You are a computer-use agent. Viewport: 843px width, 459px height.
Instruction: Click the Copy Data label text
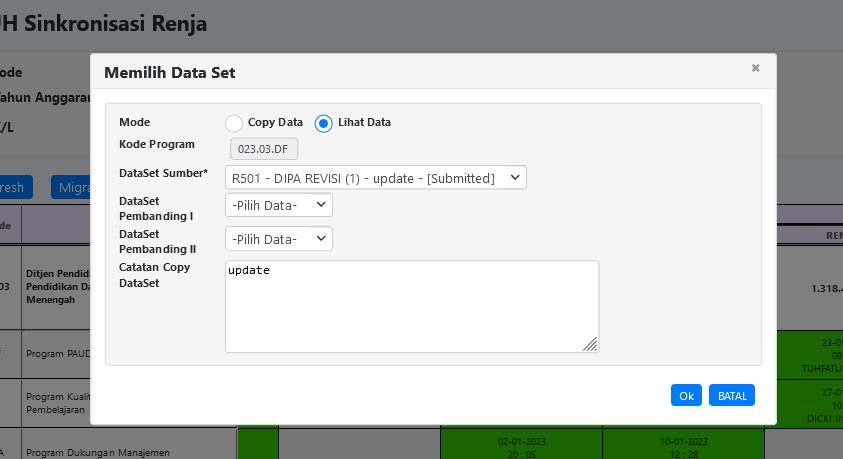pos(275,122)
